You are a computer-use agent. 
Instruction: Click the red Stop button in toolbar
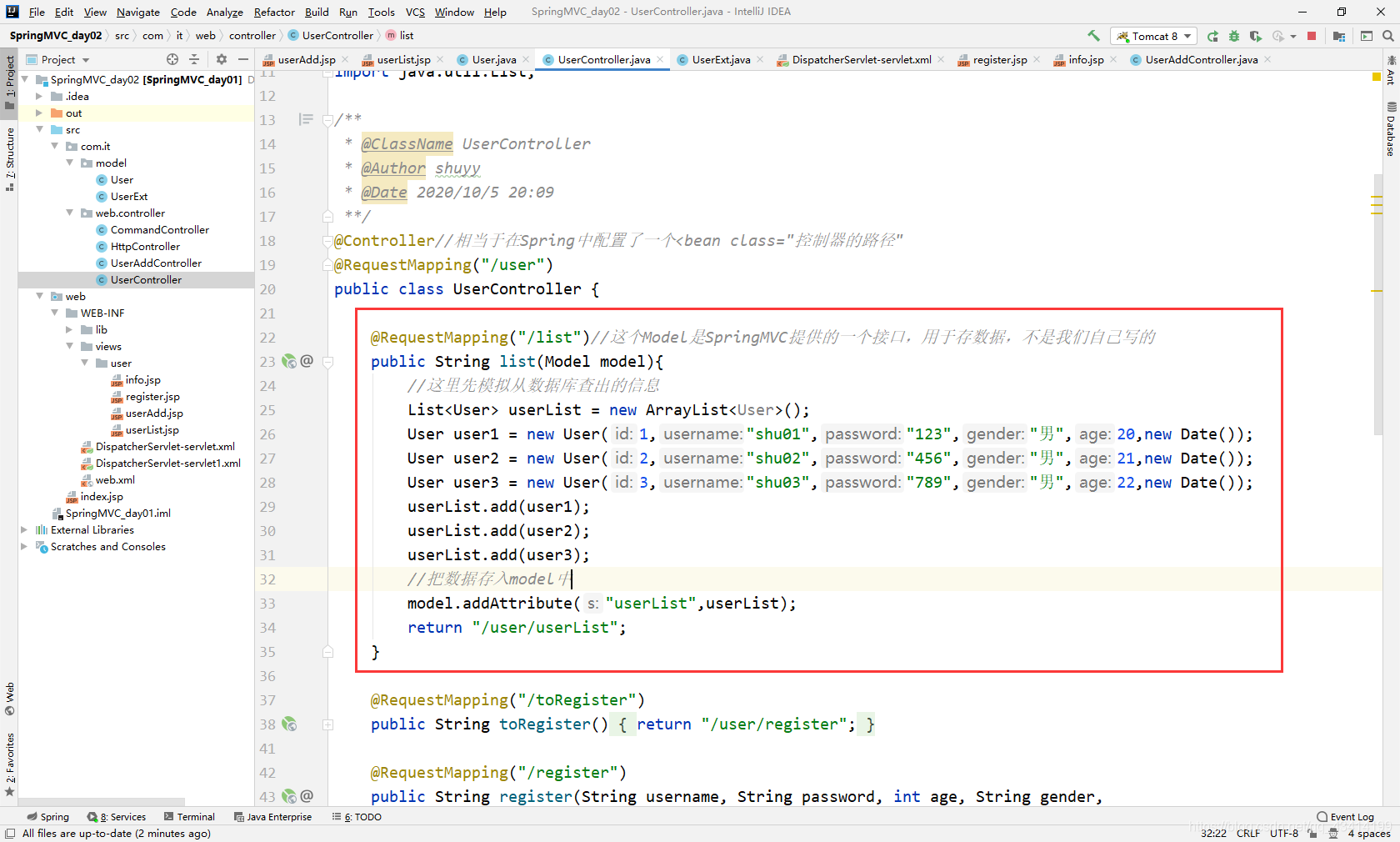click(1312, 36)
